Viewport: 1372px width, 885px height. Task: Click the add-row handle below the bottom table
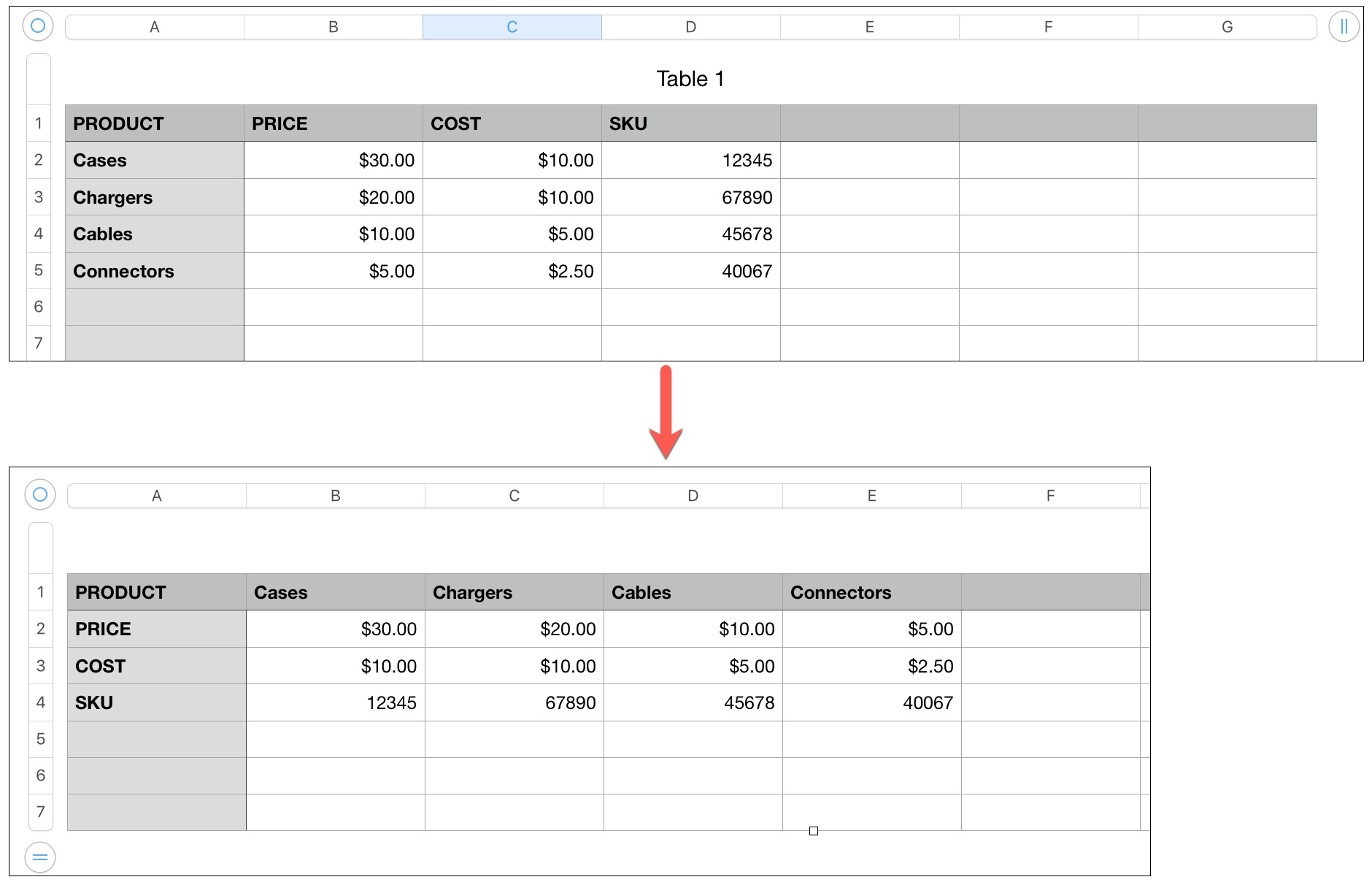point(40,857)
